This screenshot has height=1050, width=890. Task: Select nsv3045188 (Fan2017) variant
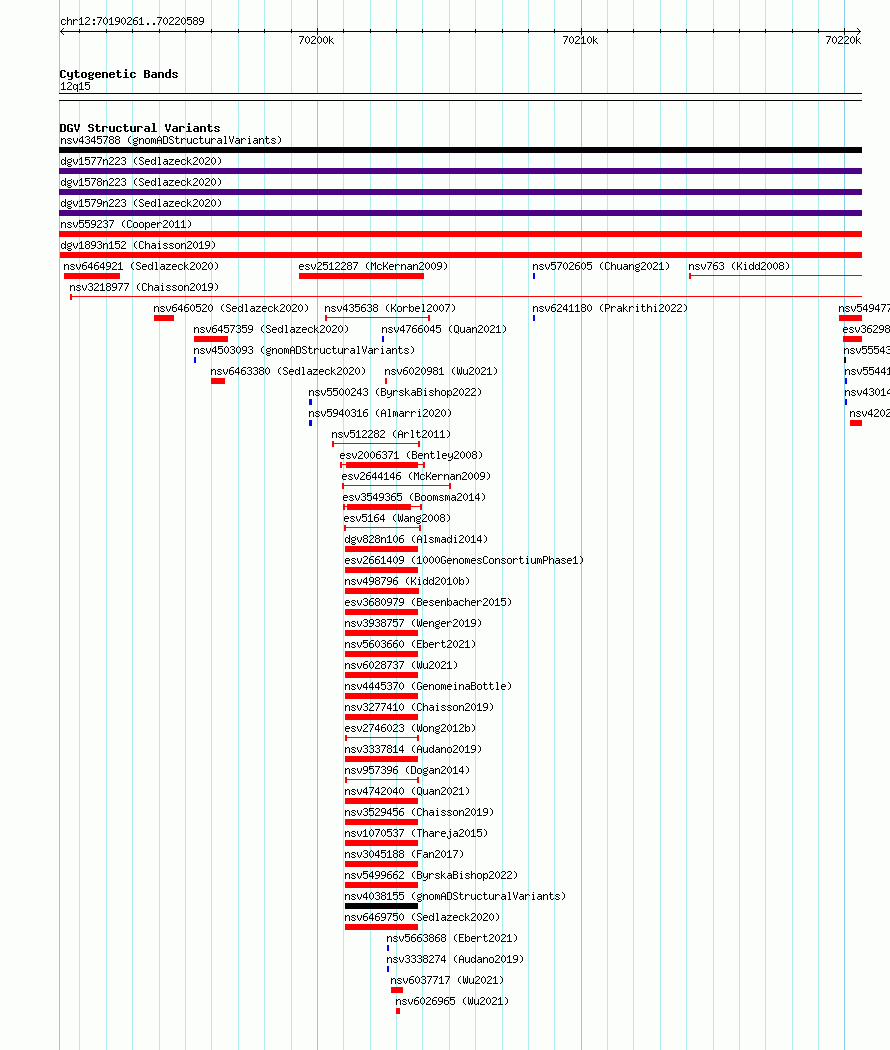(404, 854)
